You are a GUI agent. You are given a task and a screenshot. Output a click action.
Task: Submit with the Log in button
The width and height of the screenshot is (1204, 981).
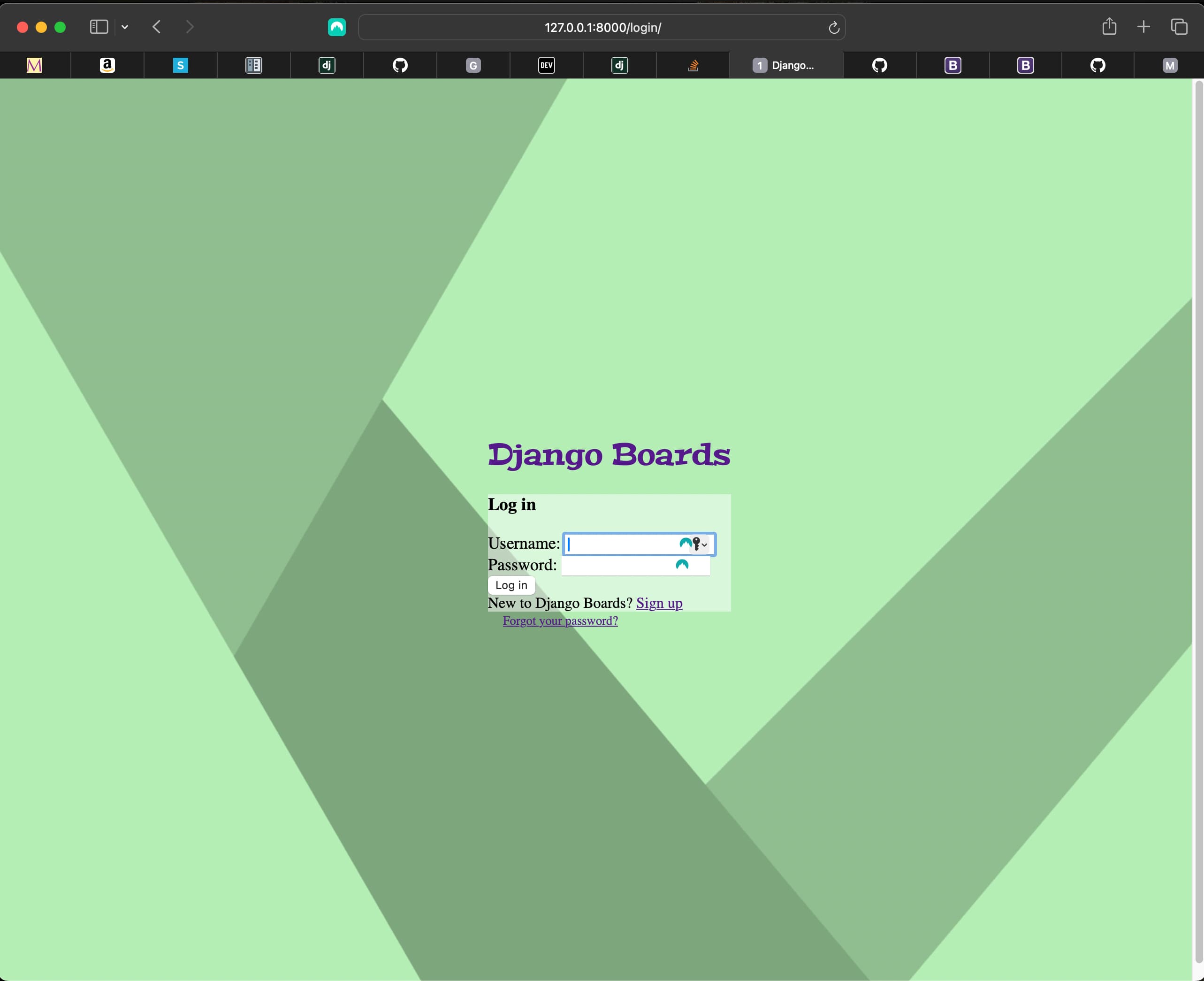[x=511, y=585]
